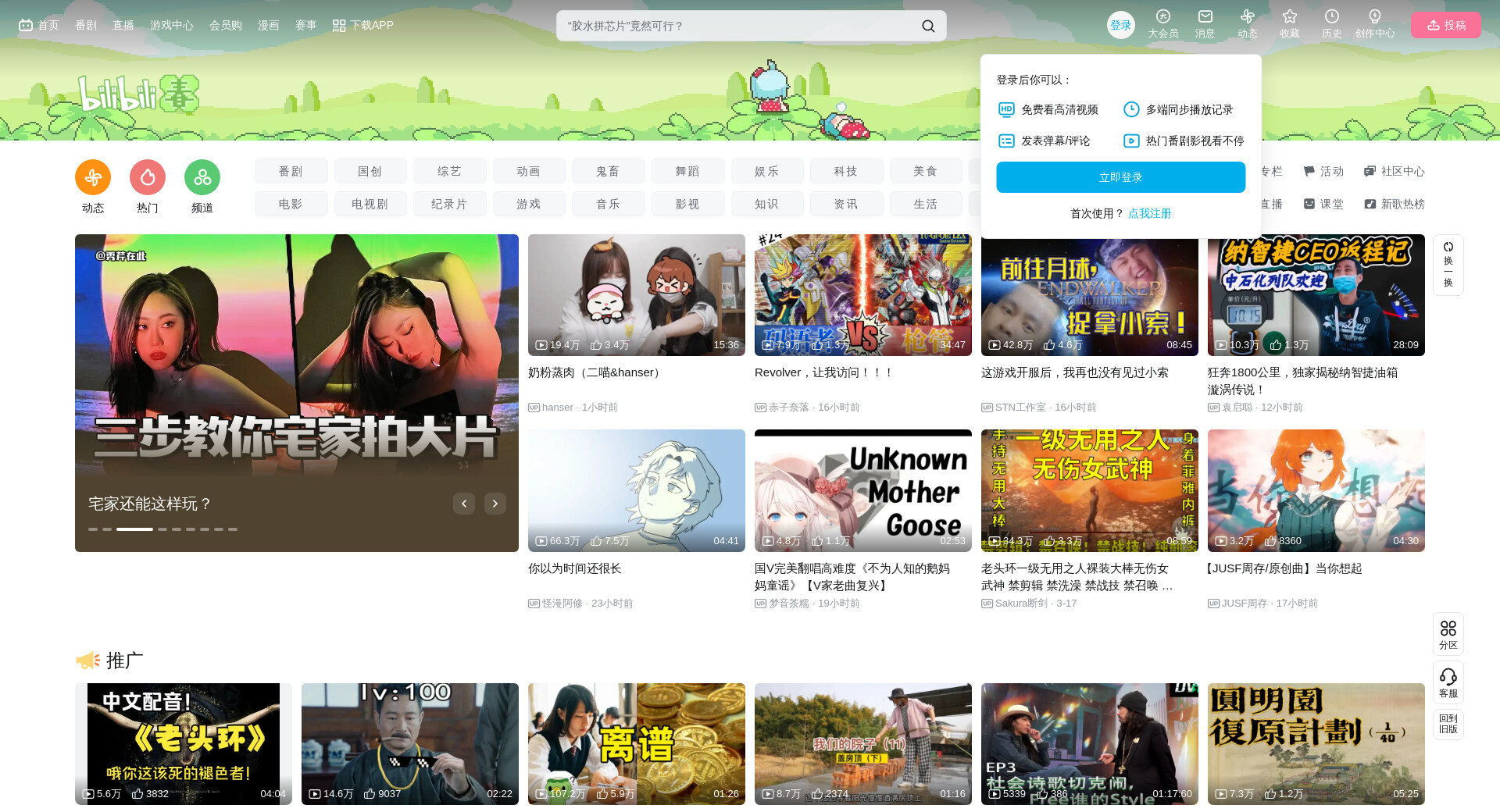Click the pink 投稿 upload button
1500x812 pixels.
[x=1446, y=25]
